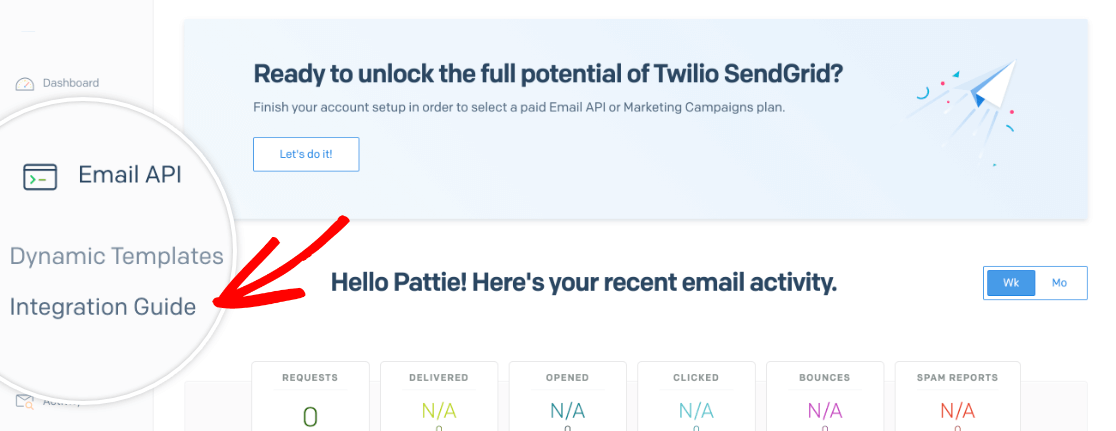The height and width of the screenshot is (431, 1116).
Task: Click the "Hello Pattie!" recent activity heading
Action: coord(584,283)
